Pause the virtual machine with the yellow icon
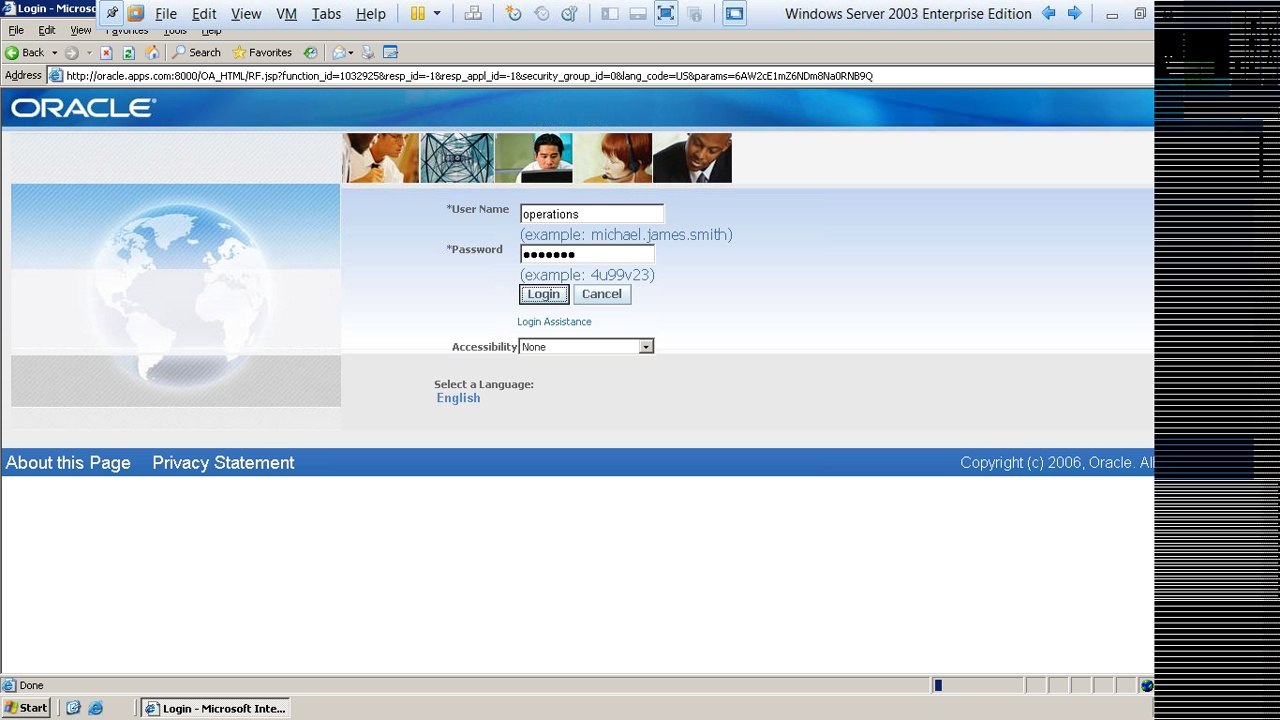 (418, 14)
